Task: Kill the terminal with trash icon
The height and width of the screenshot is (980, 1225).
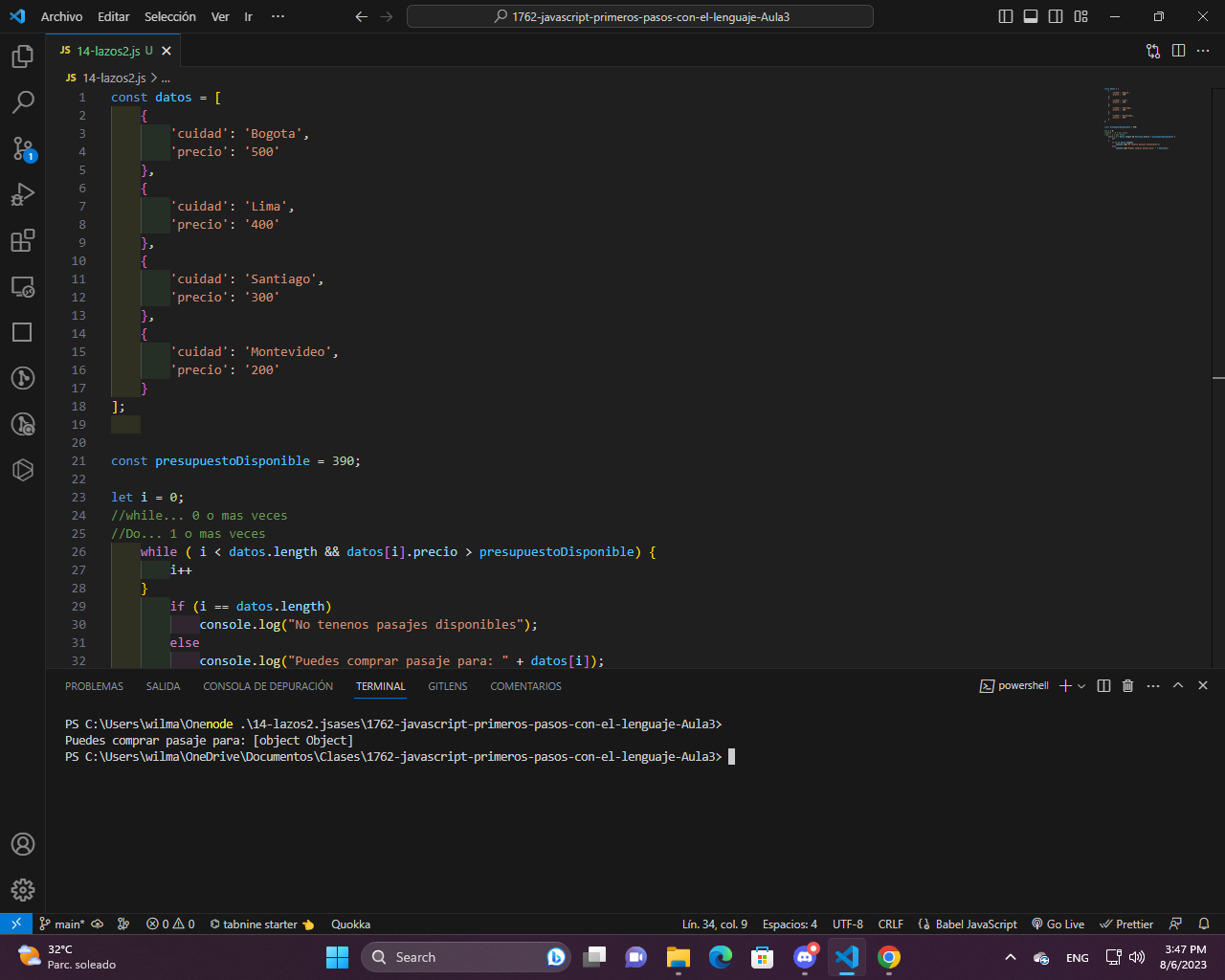Action: pyautogui.click(x=1127, y=685)
